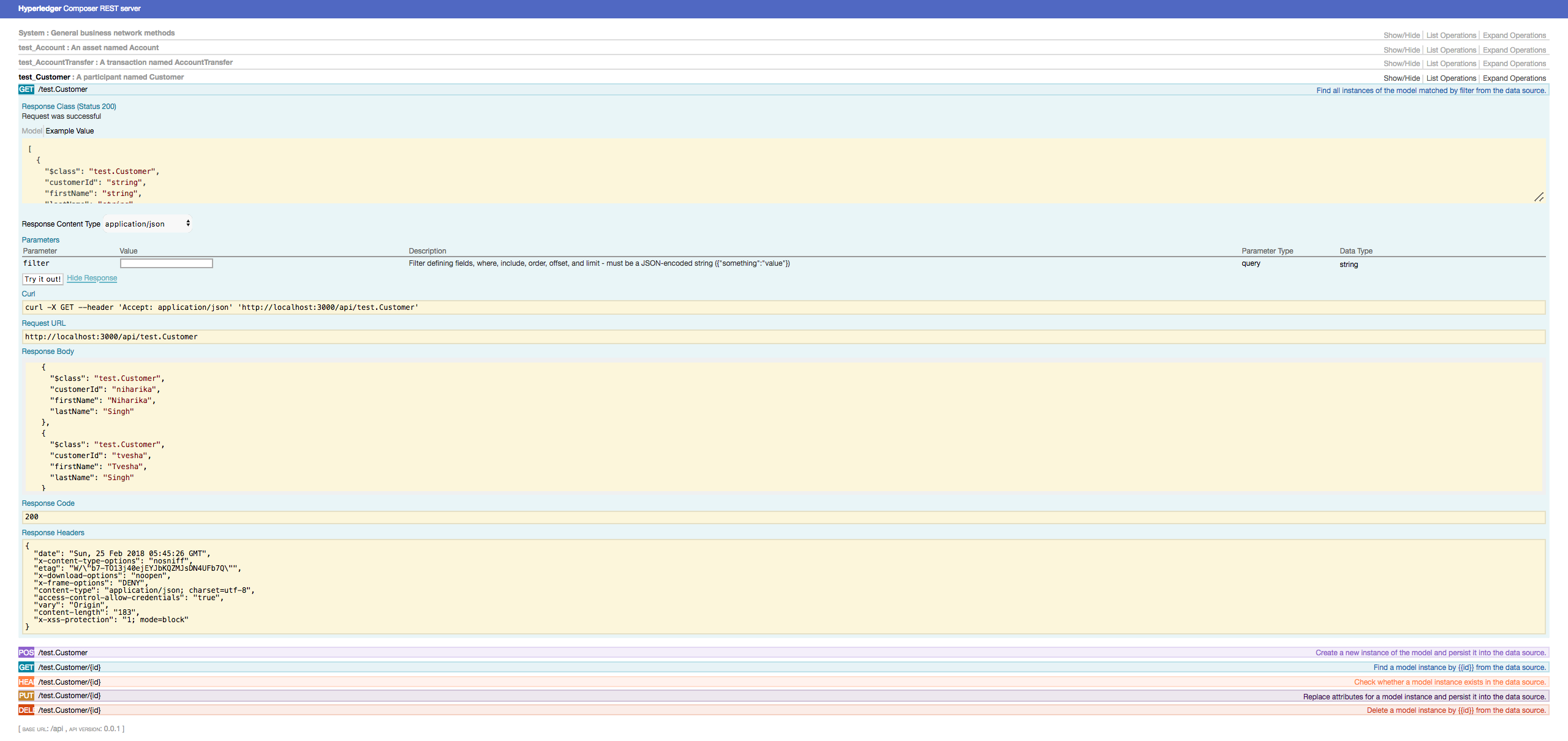The height and width of the screenshot is (741, 1568).
Task: Click the top expanded GET /test.Customer badge
Action: 26,89
